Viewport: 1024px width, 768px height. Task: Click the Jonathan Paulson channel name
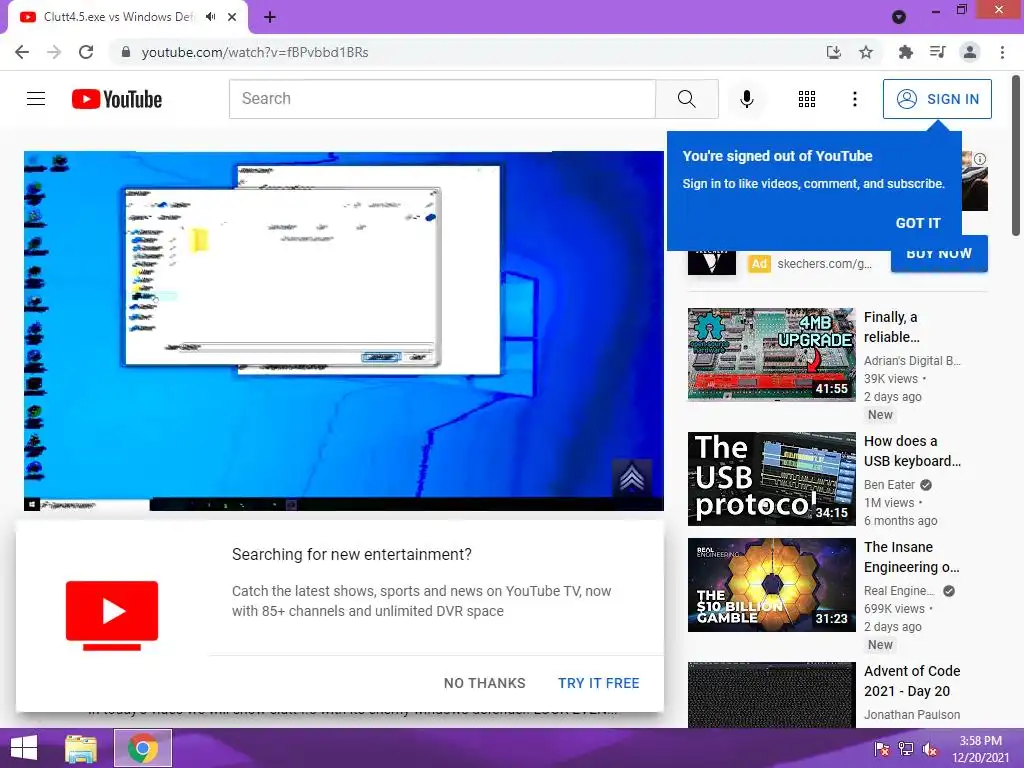pos(912,714)
